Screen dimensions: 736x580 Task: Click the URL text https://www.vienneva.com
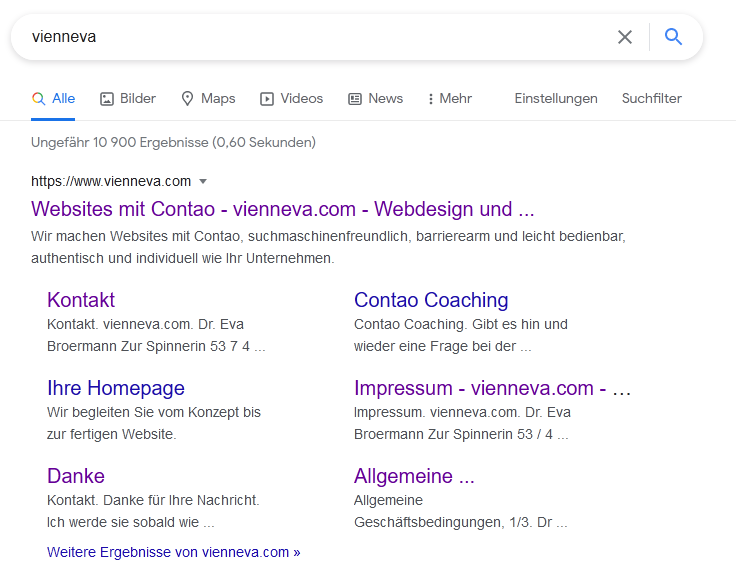pos(111,181)
